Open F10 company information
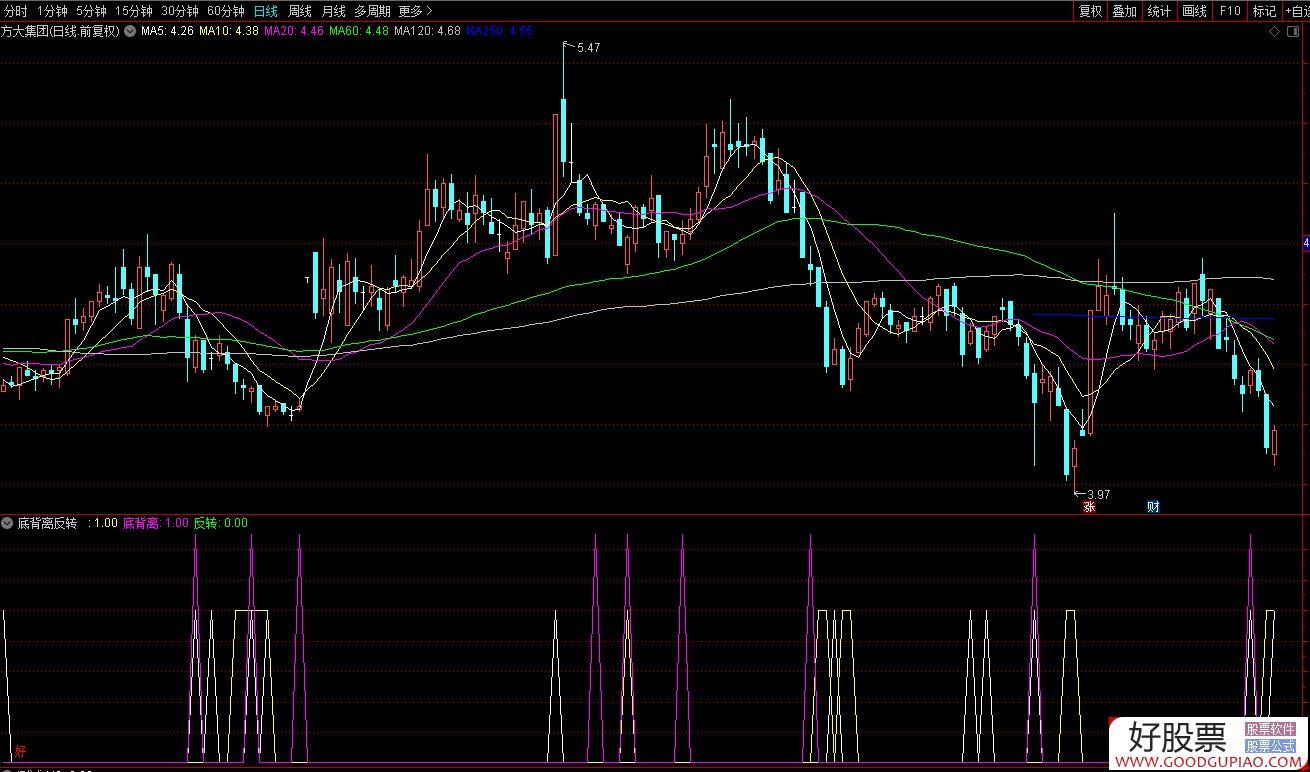Viewport: 1310px width, 772px height. tap(1230, 11)
